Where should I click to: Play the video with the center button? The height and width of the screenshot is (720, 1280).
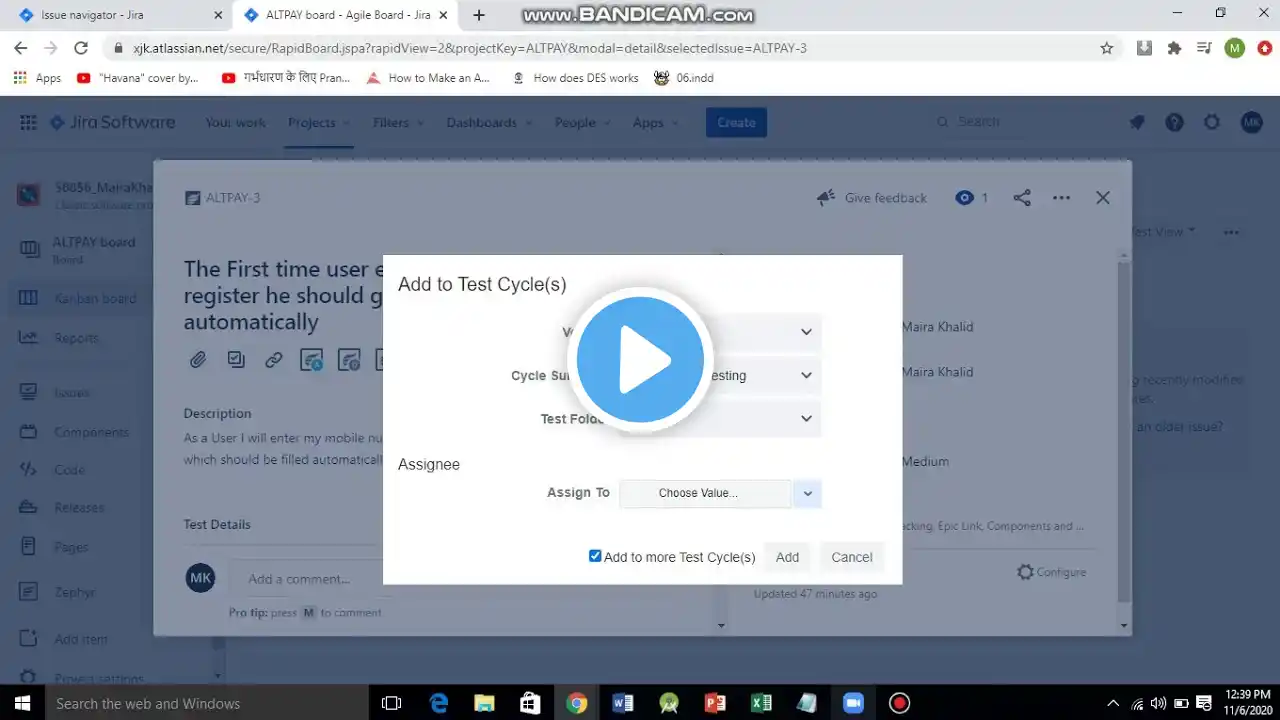(x=640, y=360)
